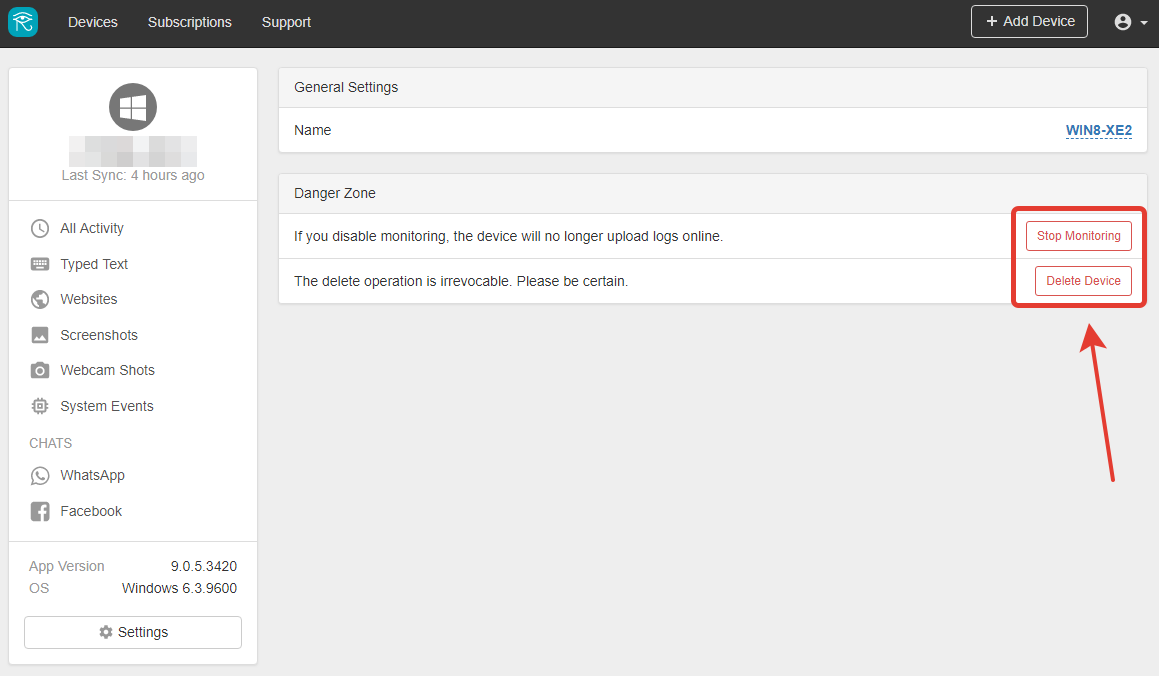
Task: Select the Typed Text keyboard icon
Action: pos(40,264)
